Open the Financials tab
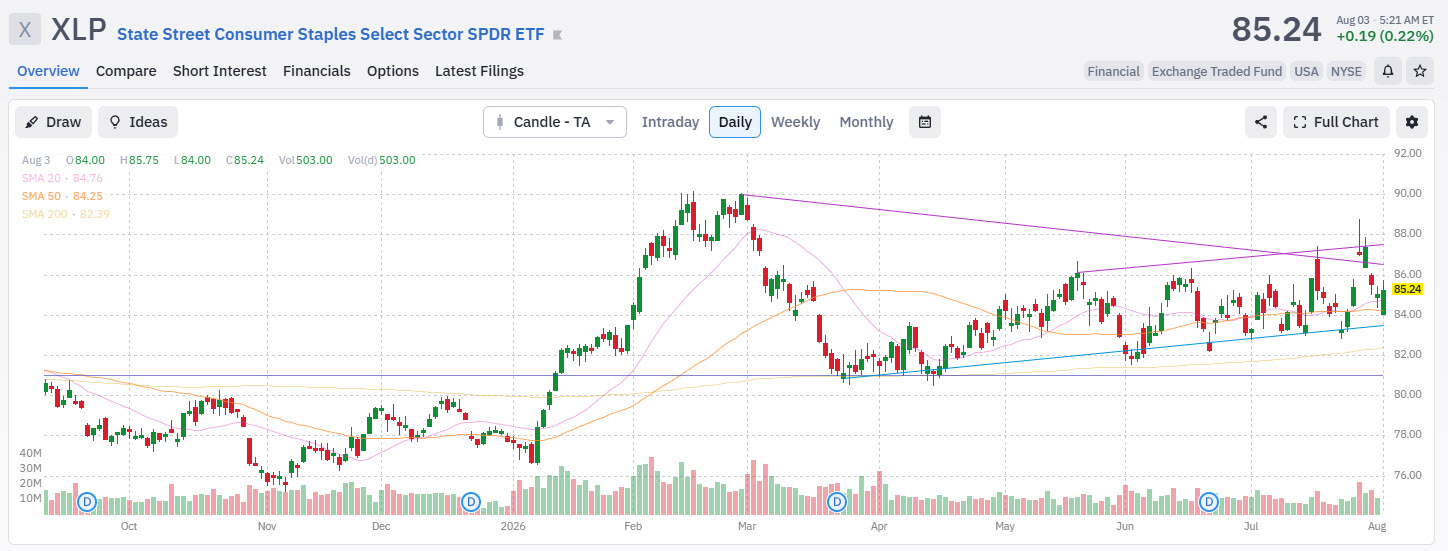 click(317, 71)
